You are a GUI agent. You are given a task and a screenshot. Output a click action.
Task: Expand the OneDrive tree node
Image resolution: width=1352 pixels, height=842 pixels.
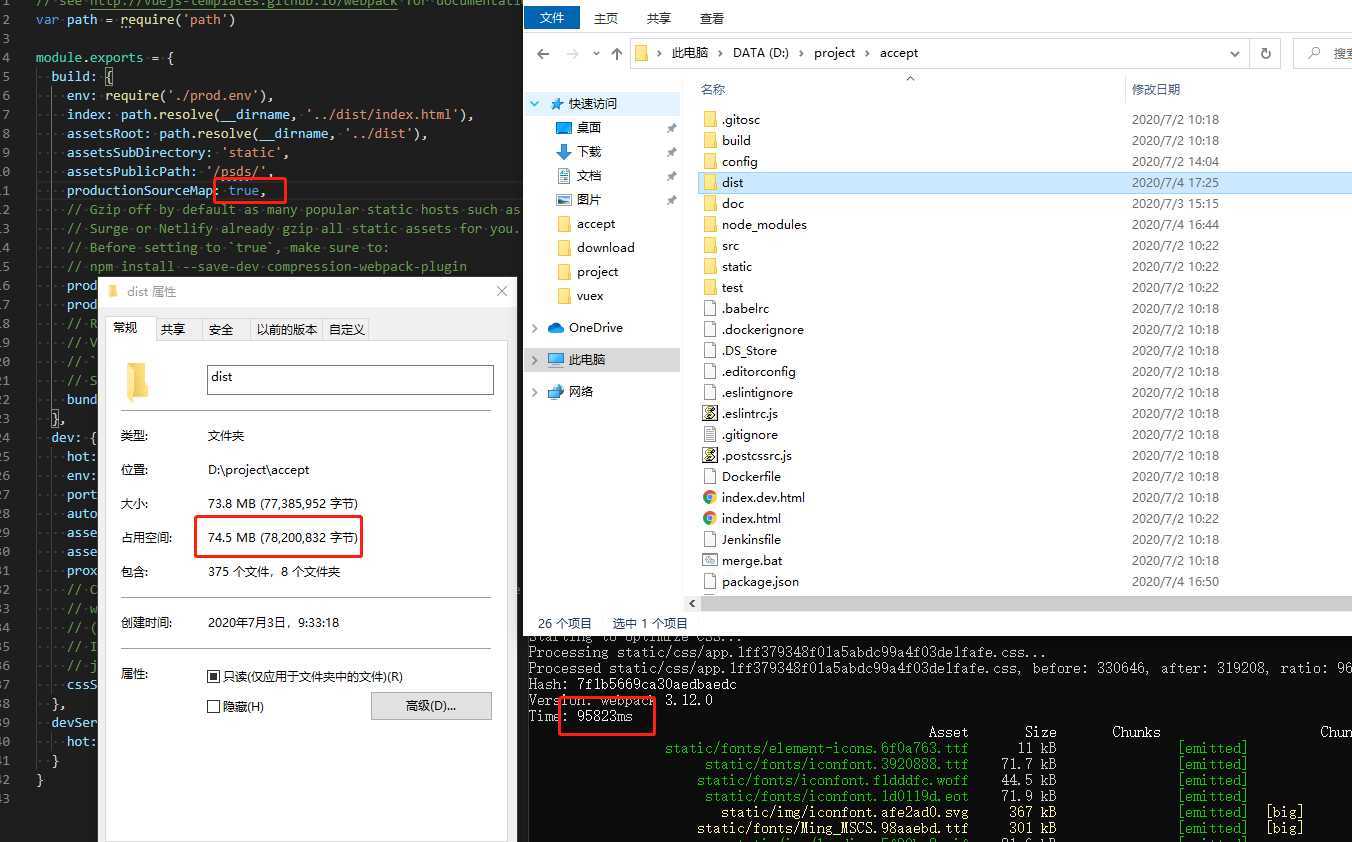(535, 328)
